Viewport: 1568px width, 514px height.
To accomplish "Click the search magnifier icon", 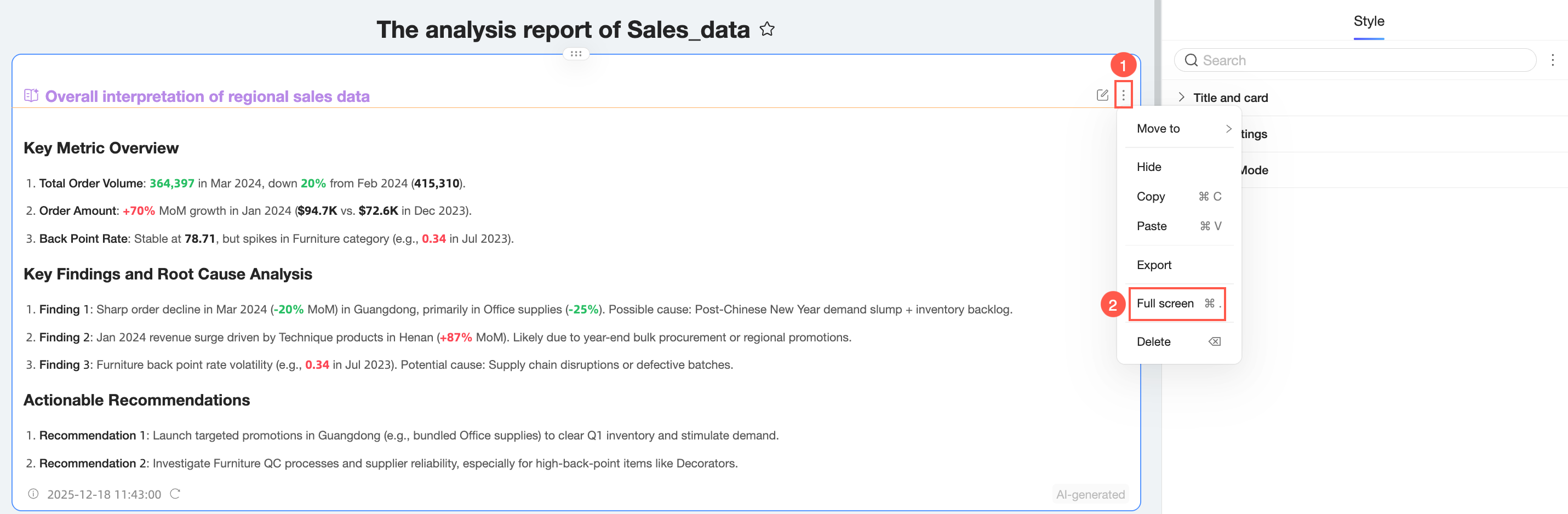I will 1191,60.
